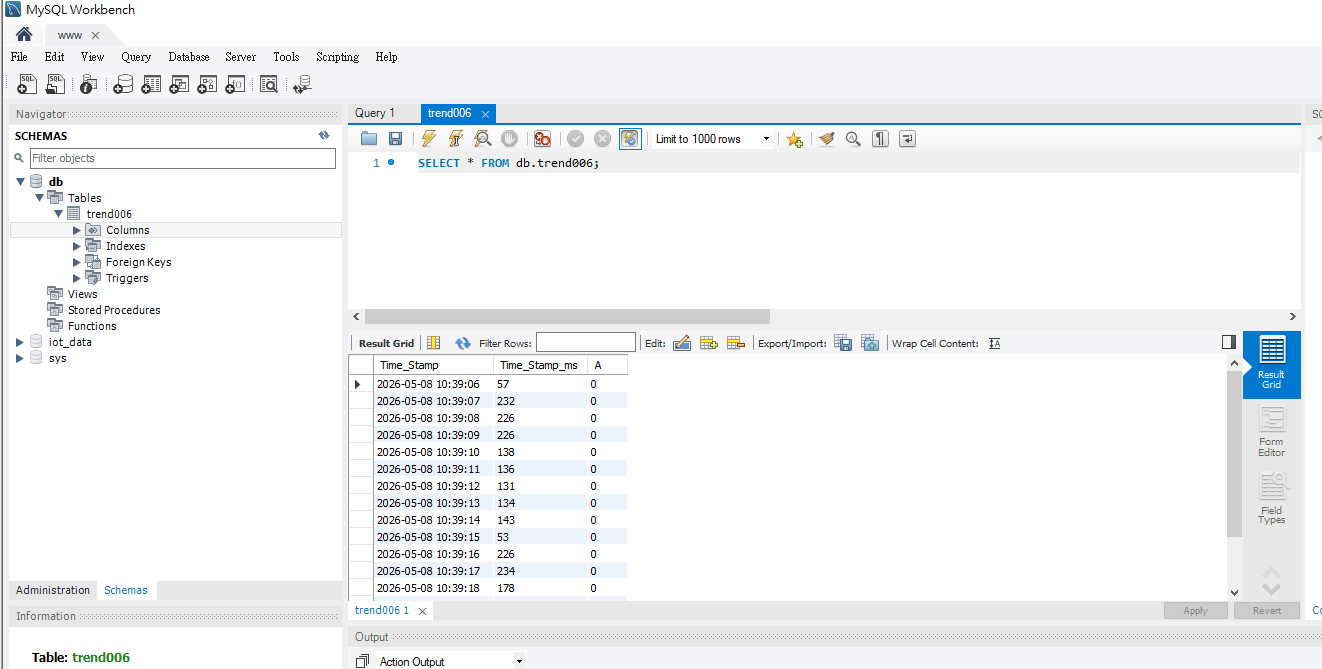Open find panel in the editor
1322x669 pixels.
[853, 139]
